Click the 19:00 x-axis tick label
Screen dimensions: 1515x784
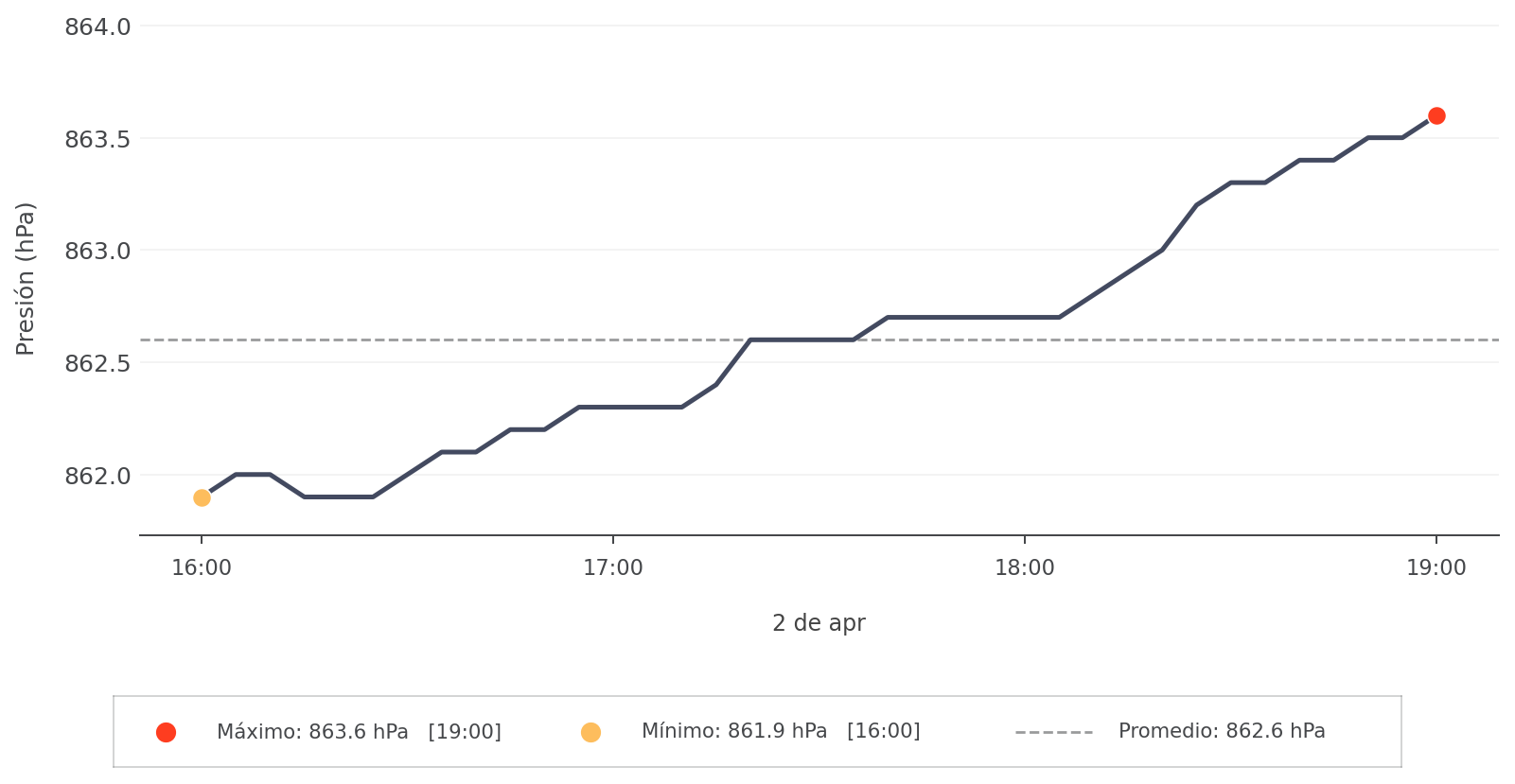coord(1436,568)
